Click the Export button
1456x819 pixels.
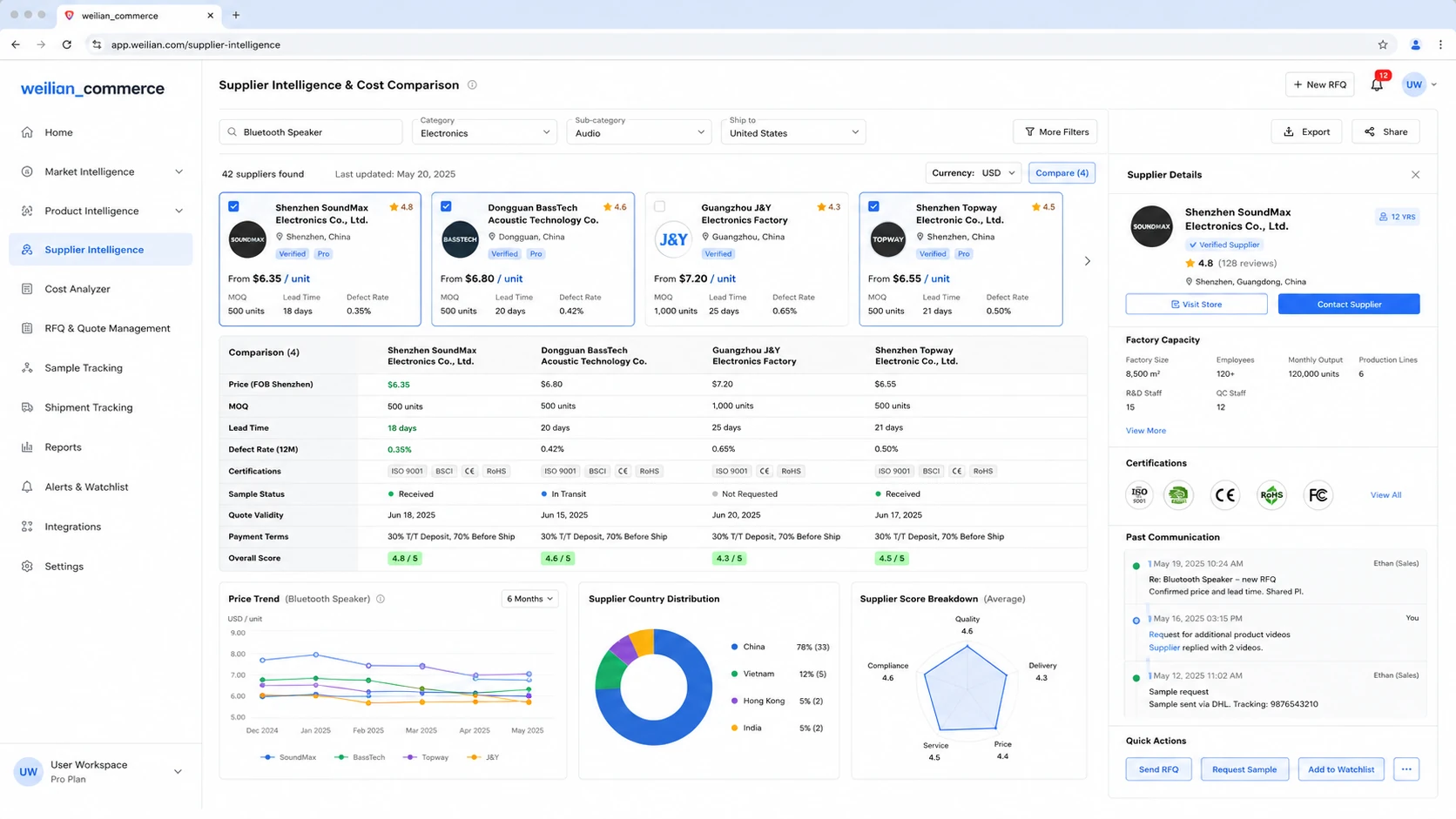coord(1306,131)
